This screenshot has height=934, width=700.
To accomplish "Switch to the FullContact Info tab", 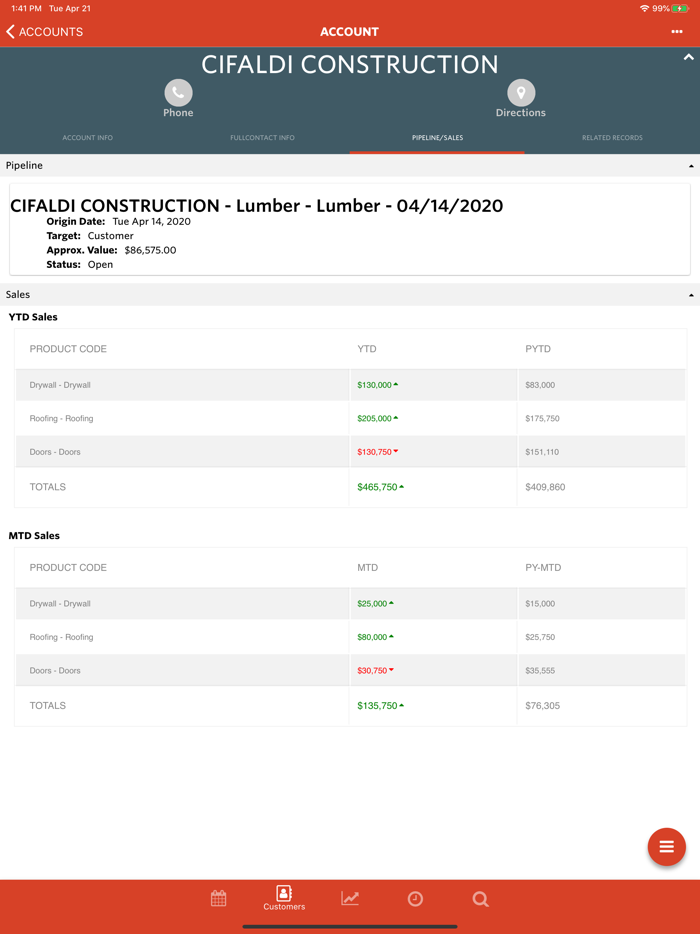I will click(x=262, y=138).
